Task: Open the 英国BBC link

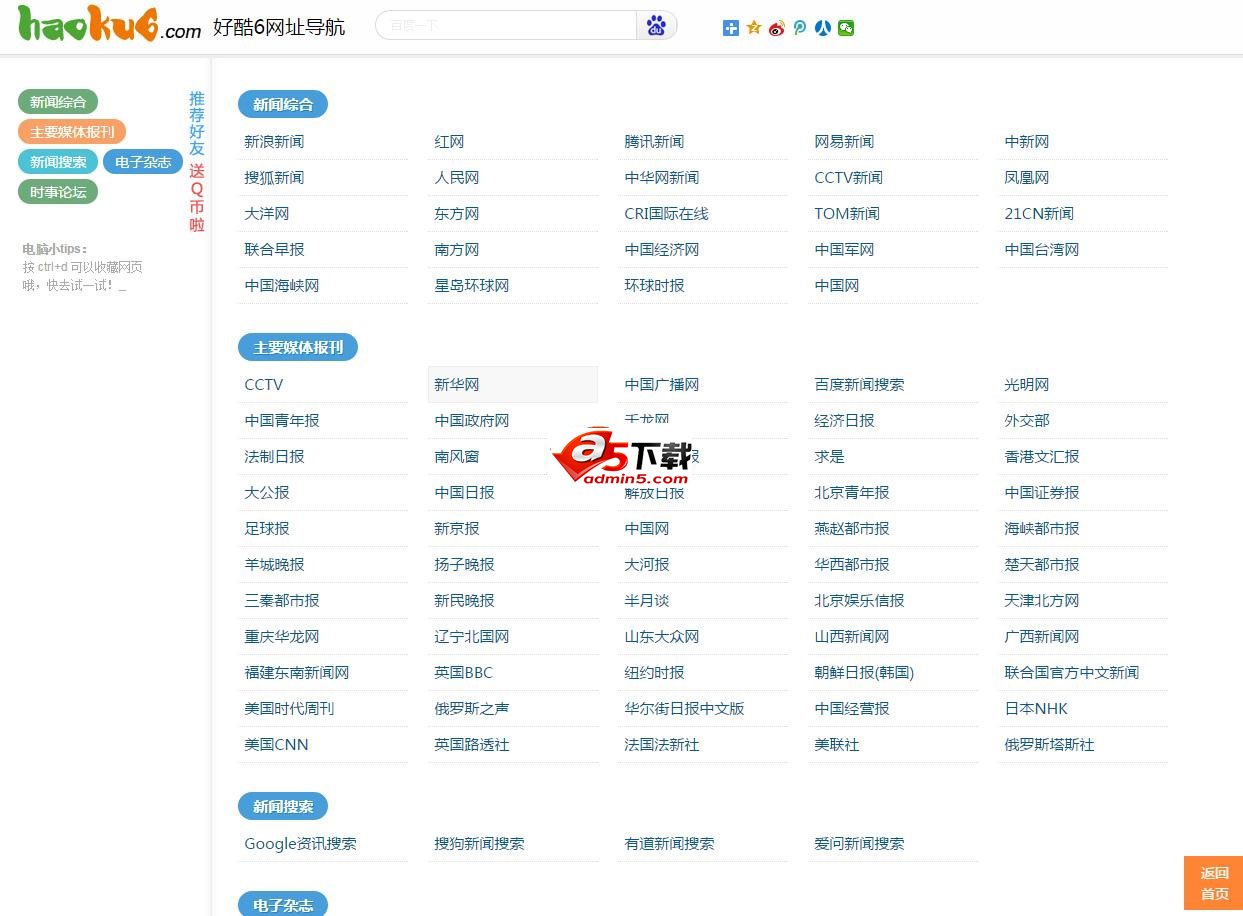Action: tap(463, 672)
